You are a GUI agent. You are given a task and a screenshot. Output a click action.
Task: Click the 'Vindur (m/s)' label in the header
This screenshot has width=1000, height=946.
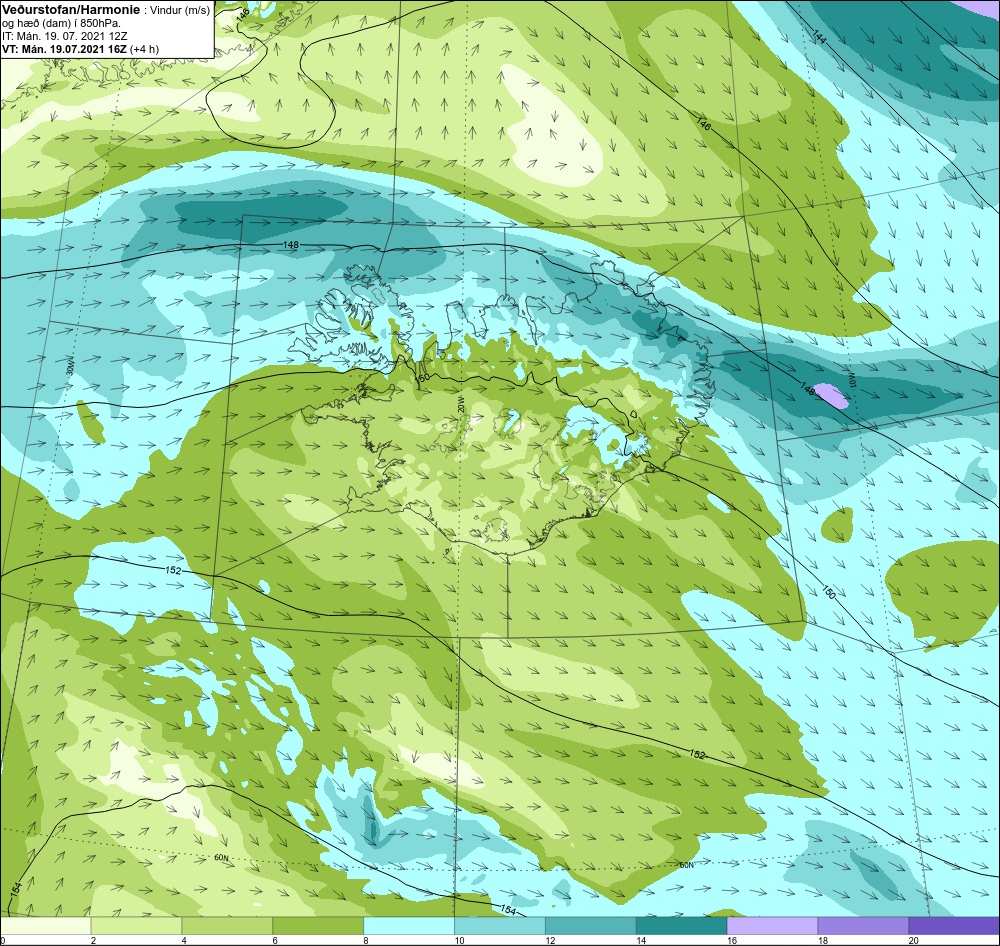click(179, 11)
